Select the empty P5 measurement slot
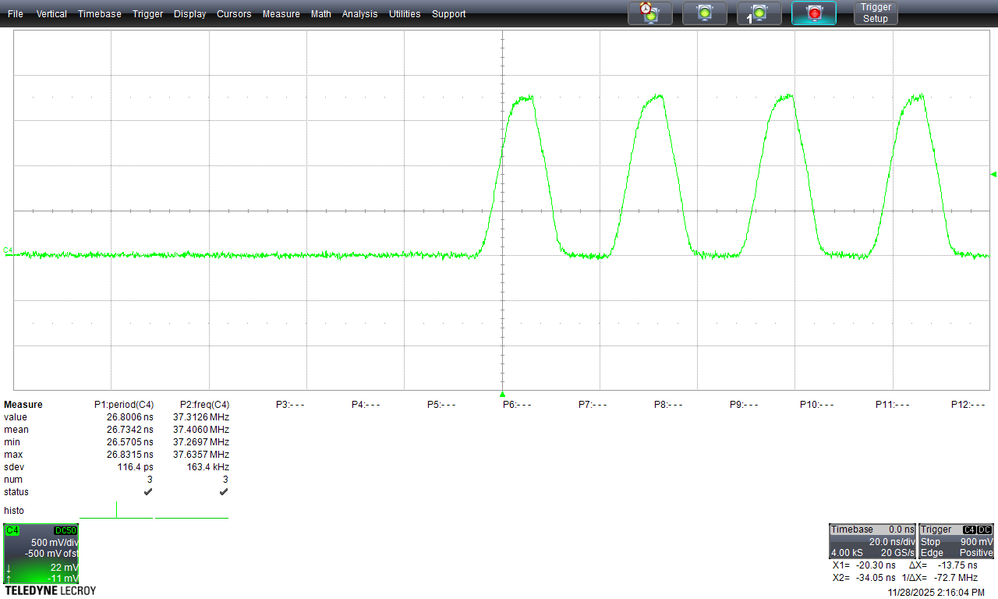Screen dimensions: 998x599 point(441,405)
